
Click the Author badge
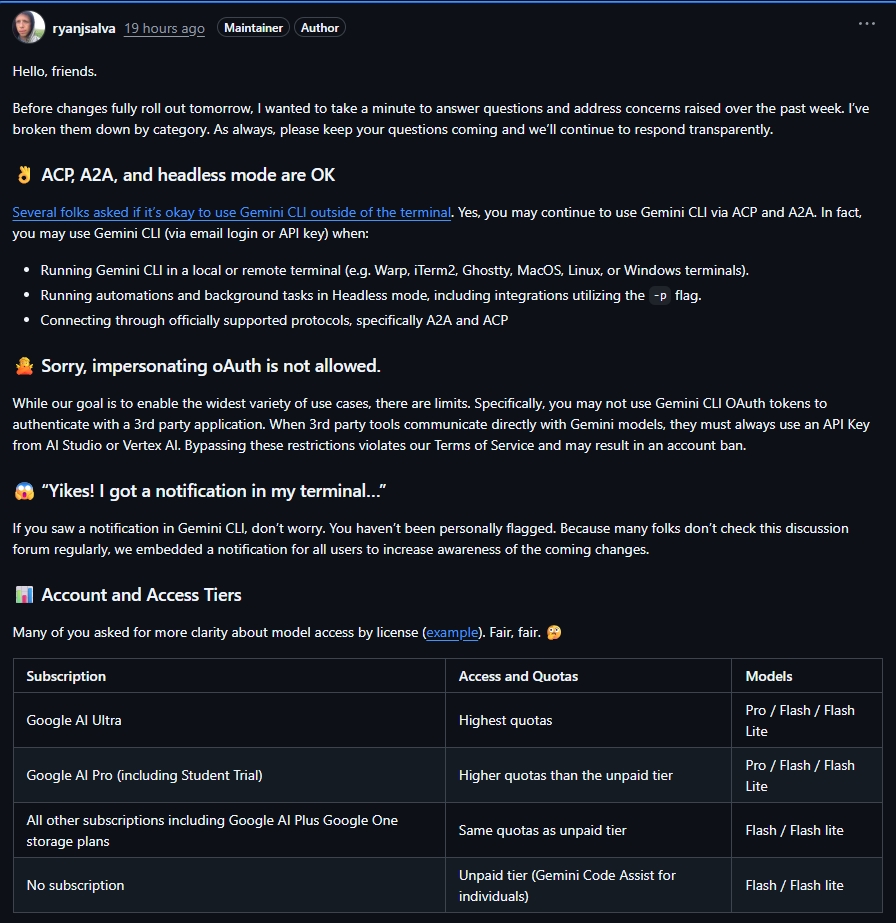point(320,28)
